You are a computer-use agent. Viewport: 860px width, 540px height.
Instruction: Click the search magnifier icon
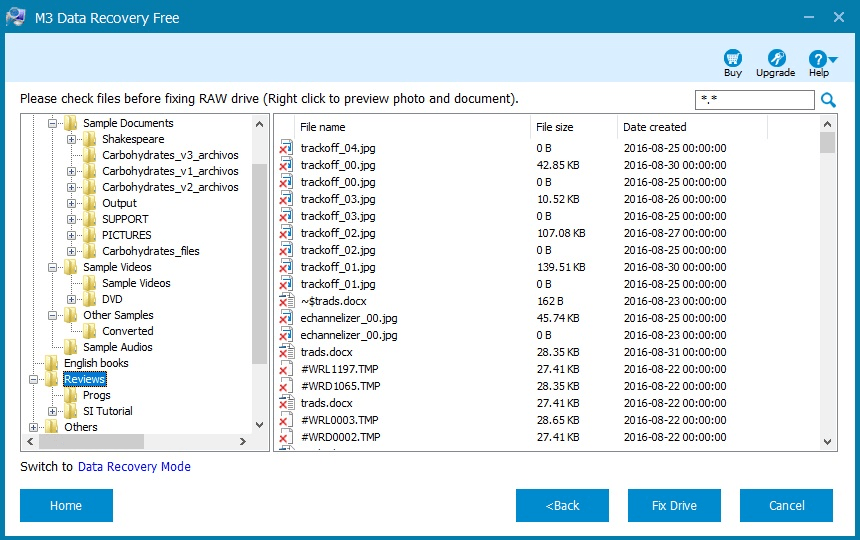tap(828, 100)
